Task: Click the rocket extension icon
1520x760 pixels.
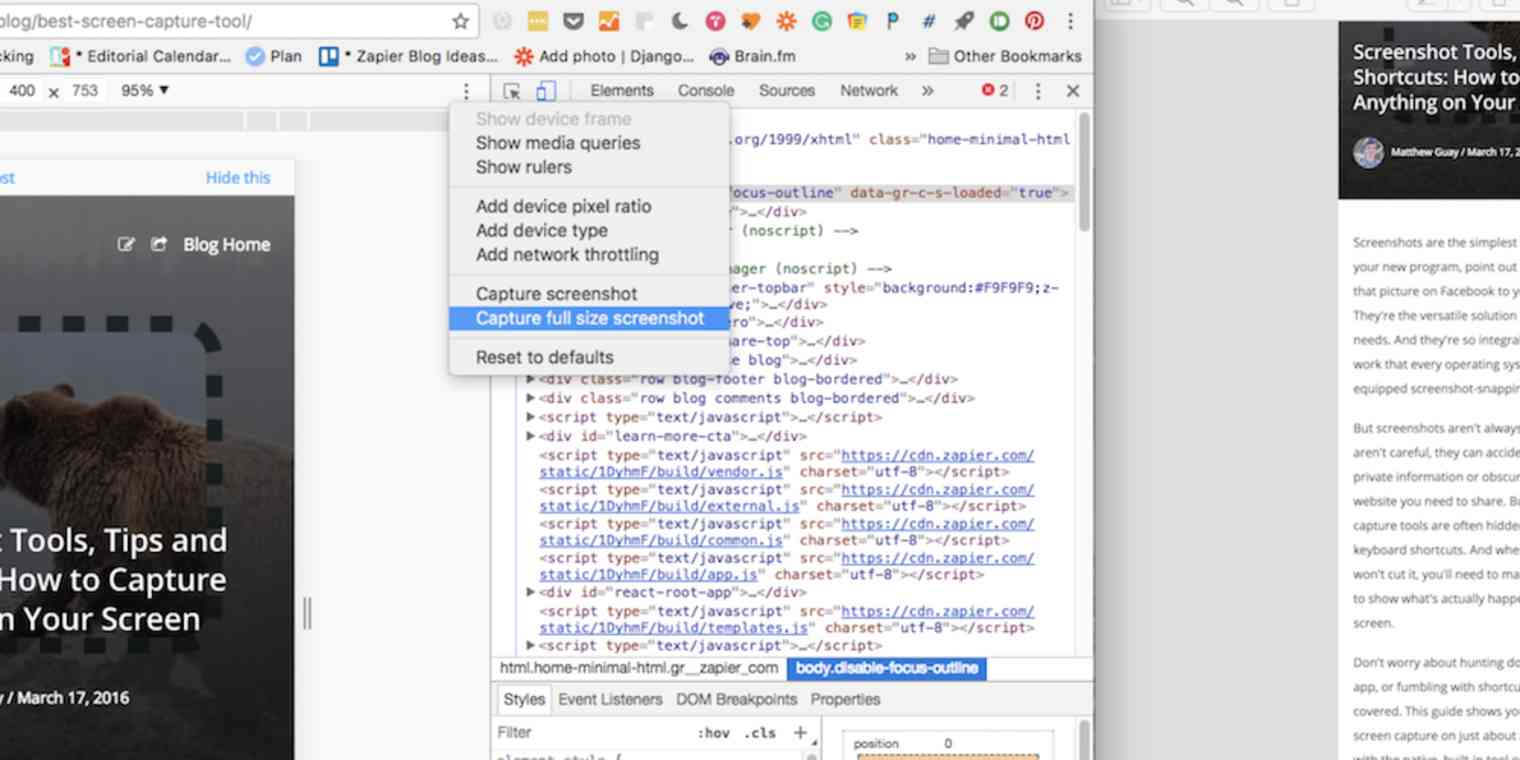Action: (x=964, y=21)
